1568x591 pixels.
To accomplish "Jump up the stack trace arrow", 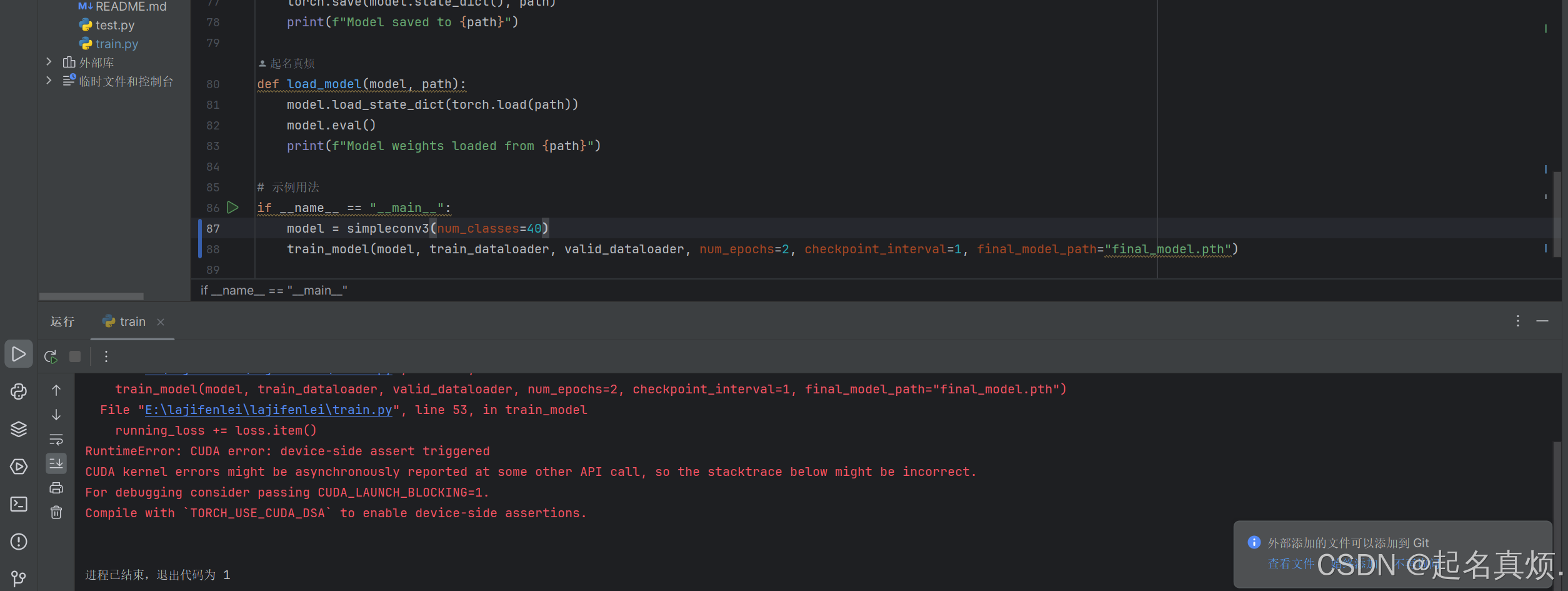I will tap(56, 390).
